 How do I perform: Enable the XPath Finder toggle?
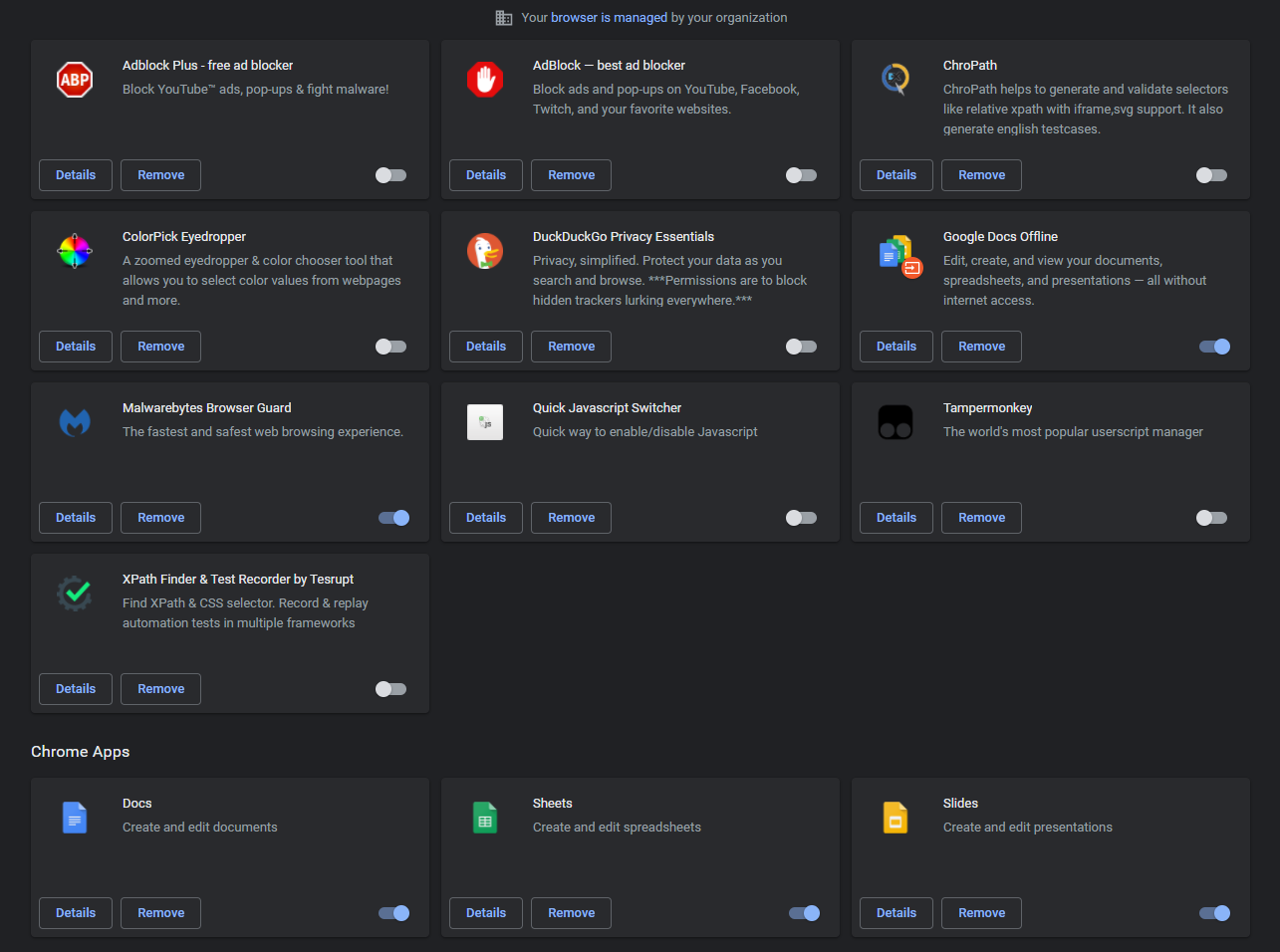click(390, 689)
